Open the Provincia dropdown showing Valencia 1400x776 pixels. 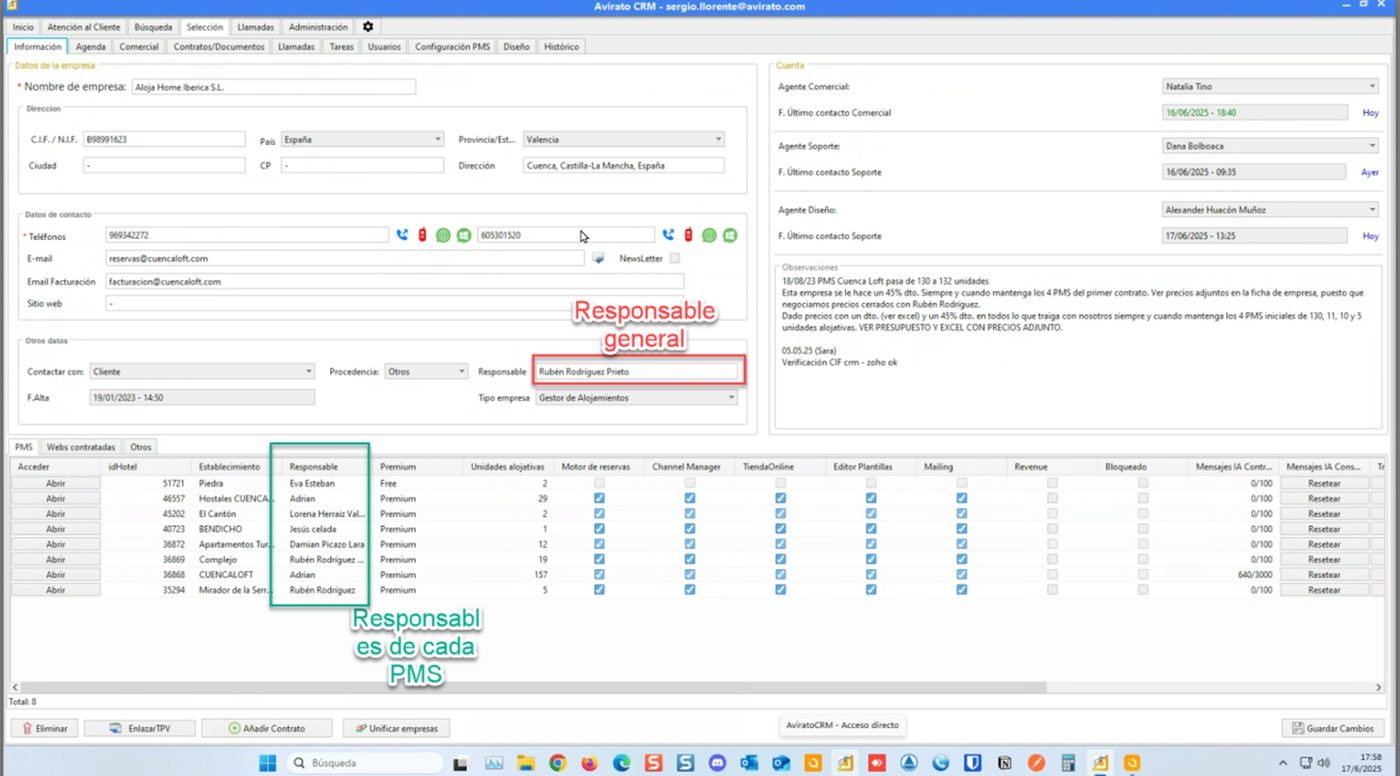tap(624, 139)
